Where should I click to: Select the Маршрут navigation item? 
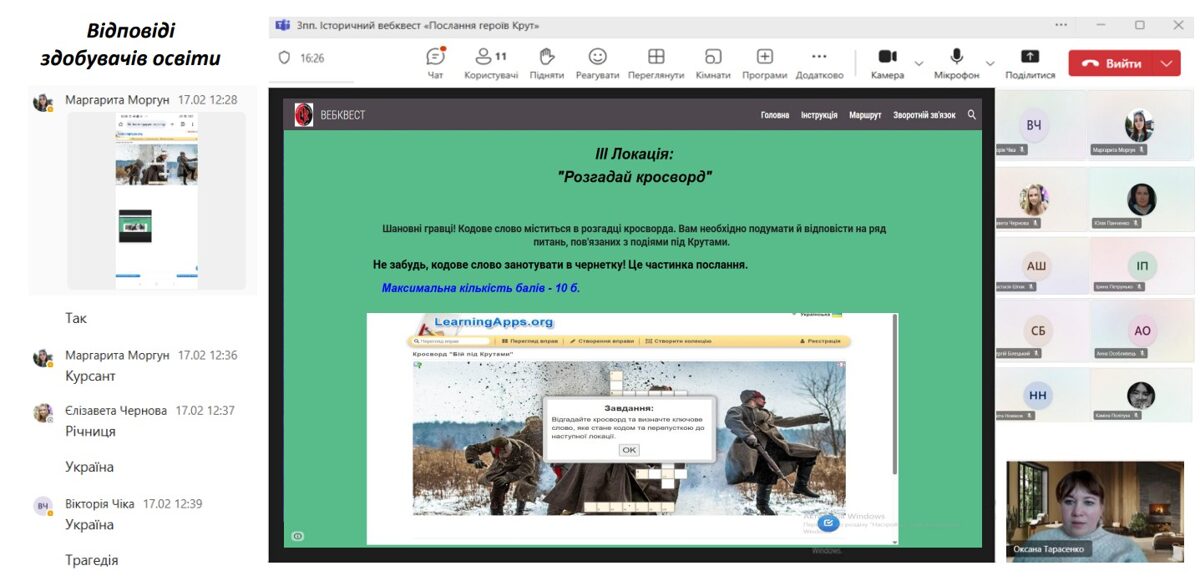pyautogui.click(x=865, y=115)
